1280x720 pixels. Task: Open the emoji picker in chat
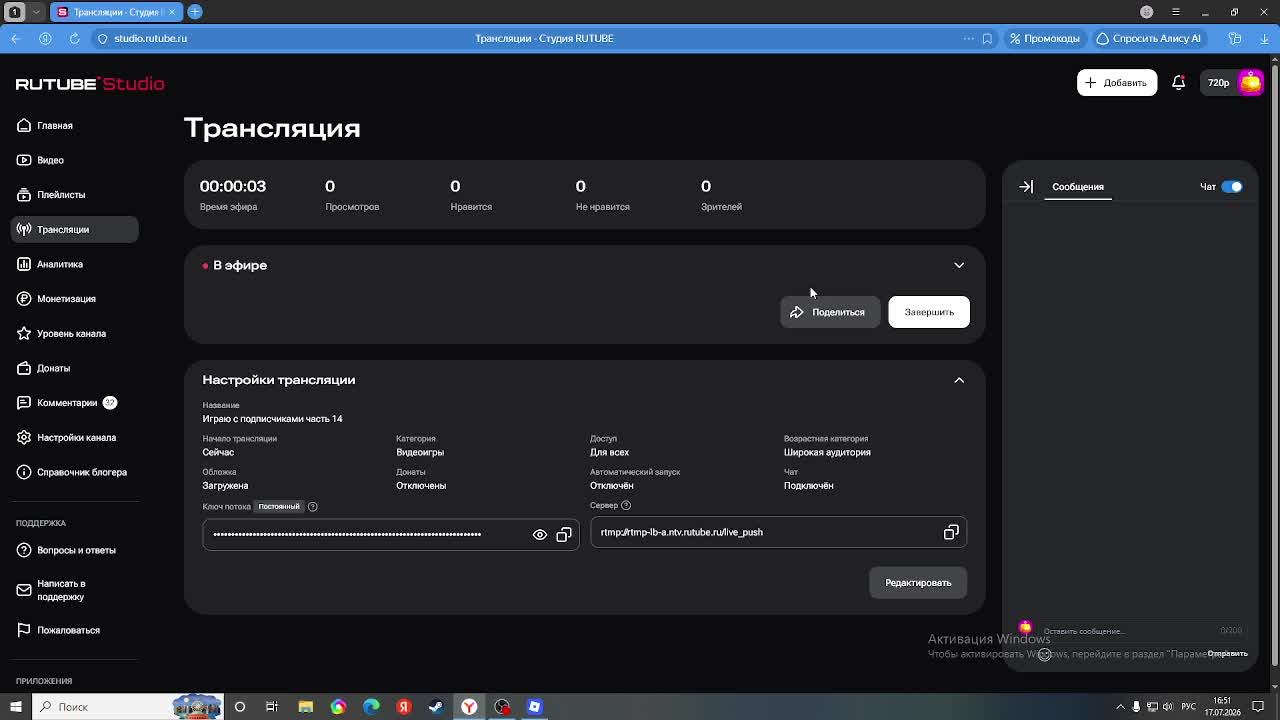click(1044, 654)
